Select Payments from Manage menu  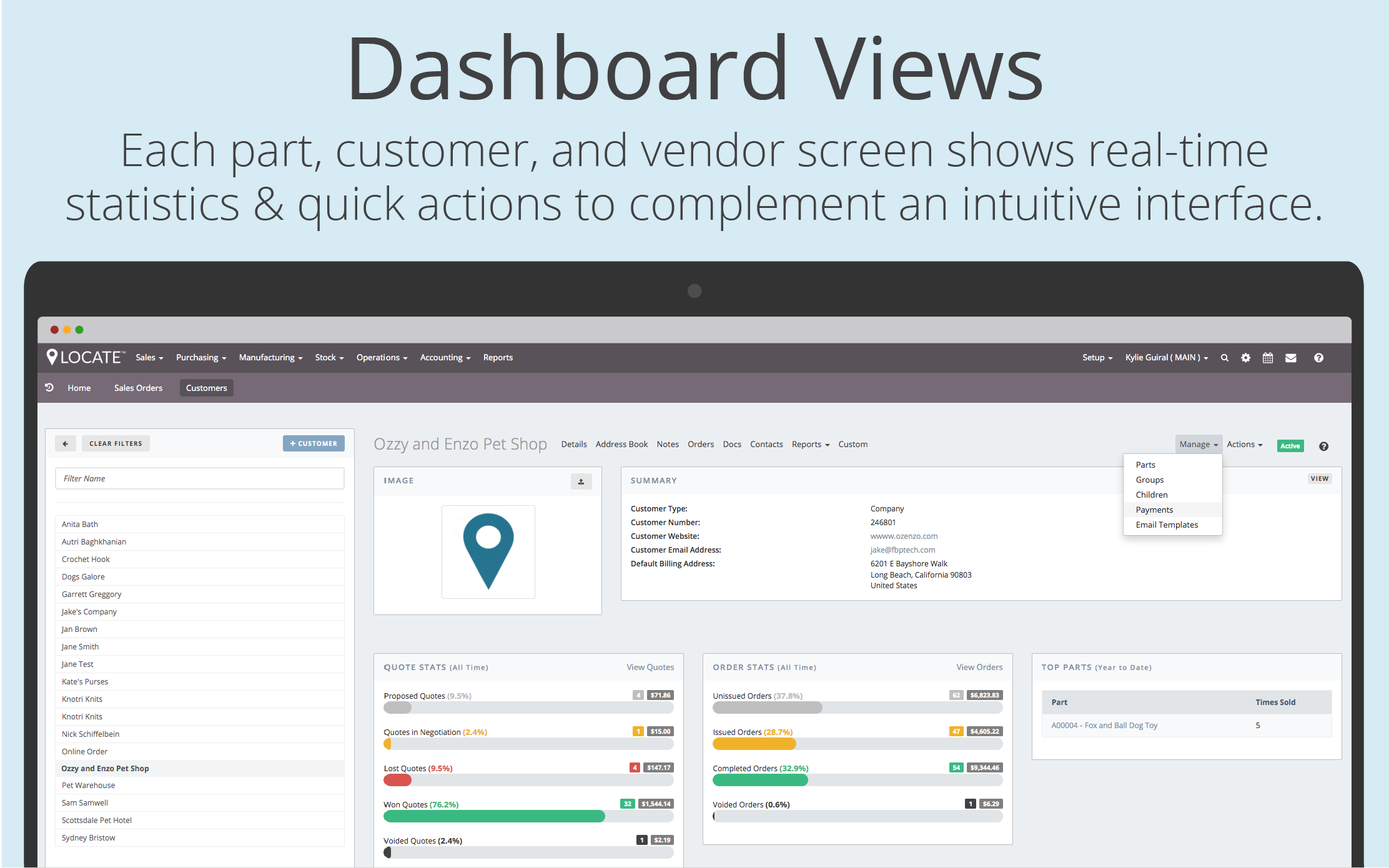coord(1154,510)
